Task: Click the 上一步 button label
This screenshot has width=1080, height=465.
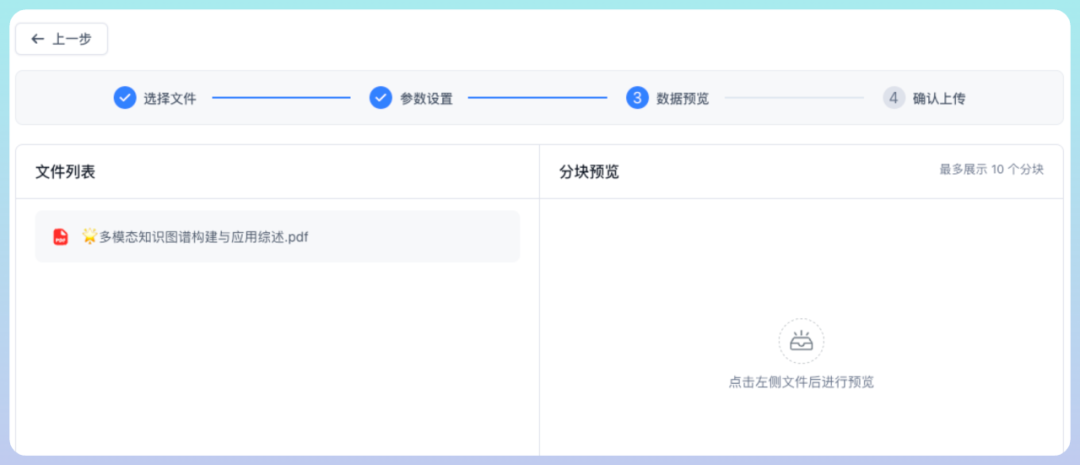Action: click(72, 39)
